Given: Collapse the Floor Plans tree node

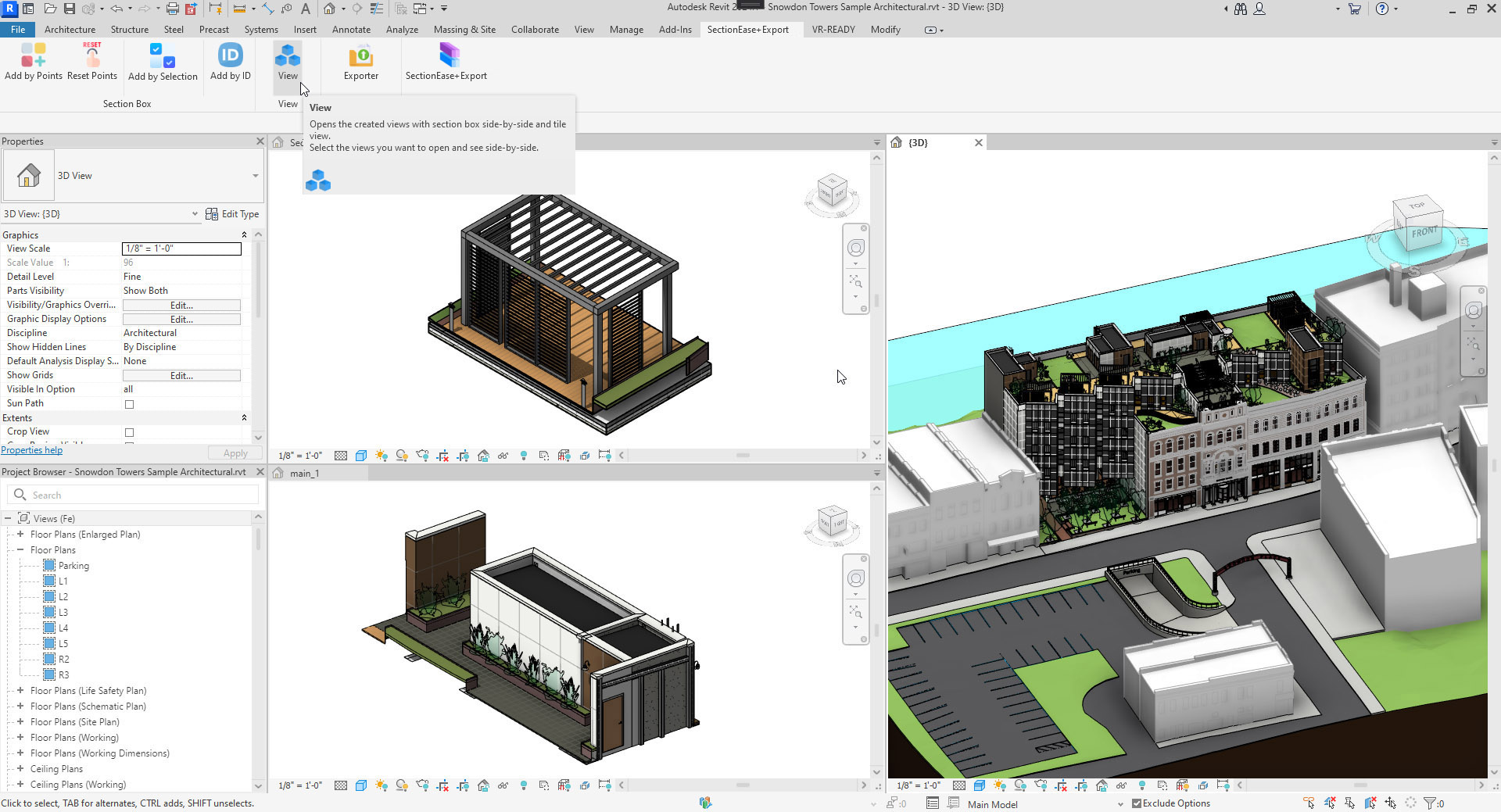Looking at the screenshot, I should pos(20,550).
